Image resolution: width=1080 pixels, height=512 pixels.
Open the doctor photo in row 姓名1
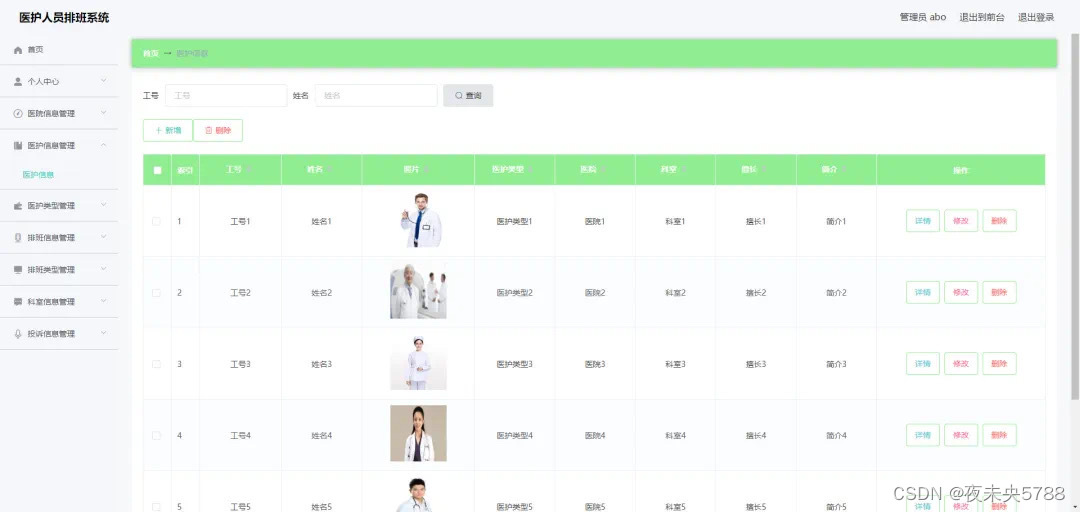click(x=419, y=221)
